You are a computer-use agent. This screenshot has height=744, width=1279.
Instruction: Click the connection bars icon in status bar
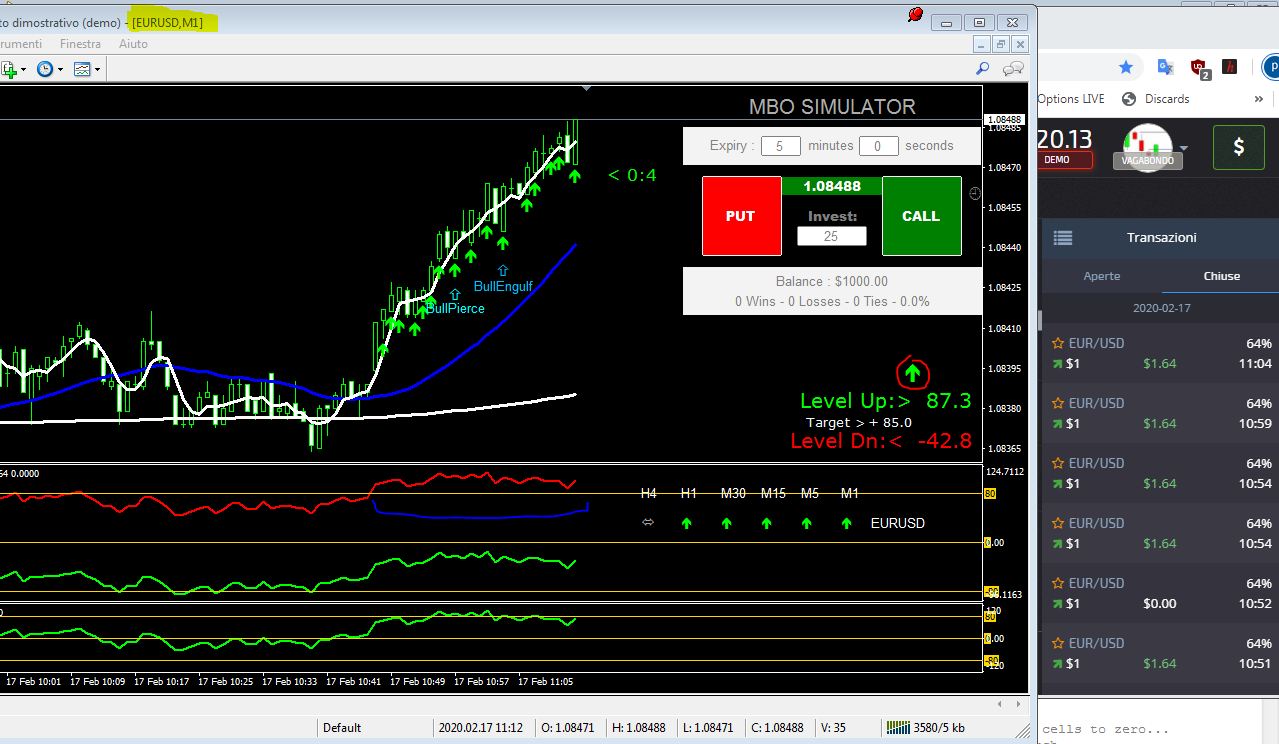coord(899,727)
